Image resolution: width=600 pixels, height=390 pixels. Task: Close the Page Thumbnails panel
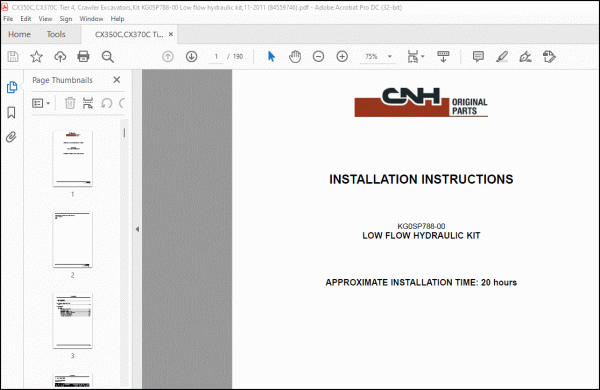[117, 80]
